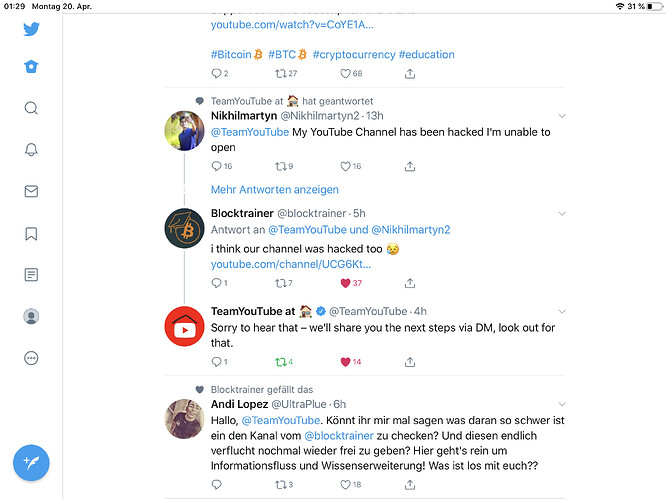This screenshot has height=500, width=666.
Task: Open dropdown arrow on Blocktrainer's tweet
Action: pos(562,213)
